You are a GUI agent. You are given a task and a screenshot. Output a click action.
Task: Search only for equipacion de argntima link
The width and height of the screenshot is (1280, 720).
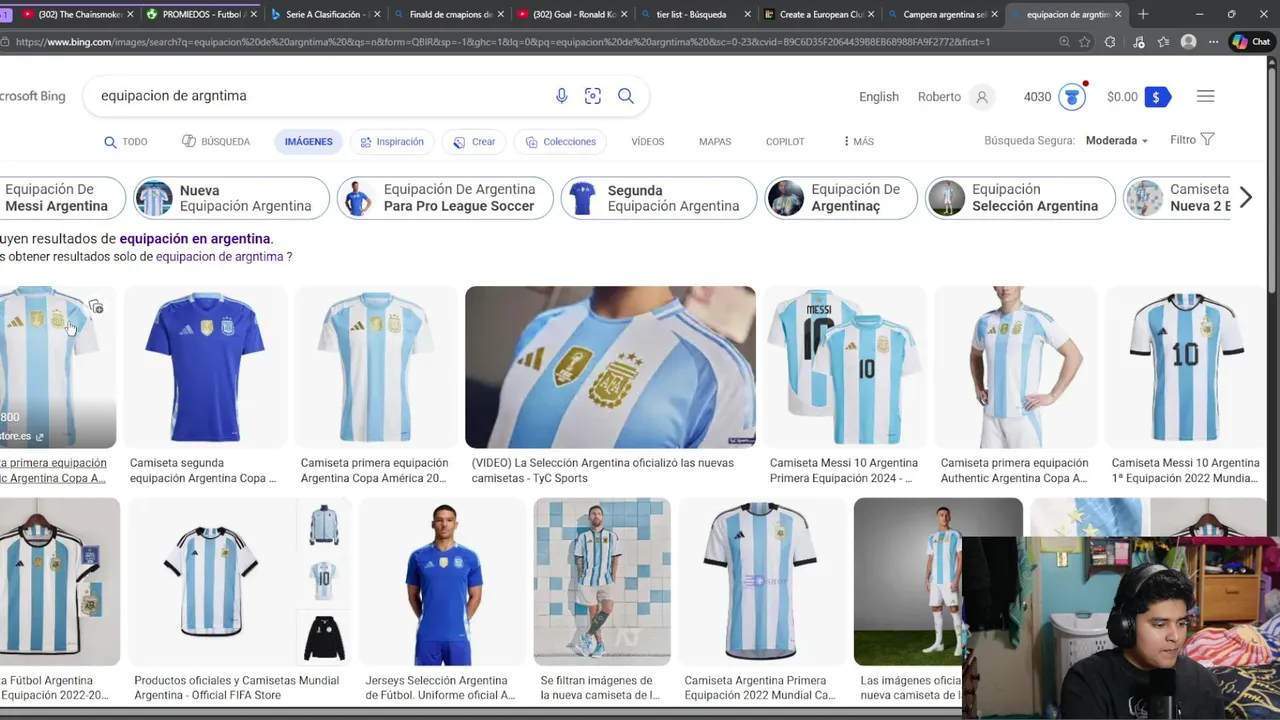coord(219,257)
